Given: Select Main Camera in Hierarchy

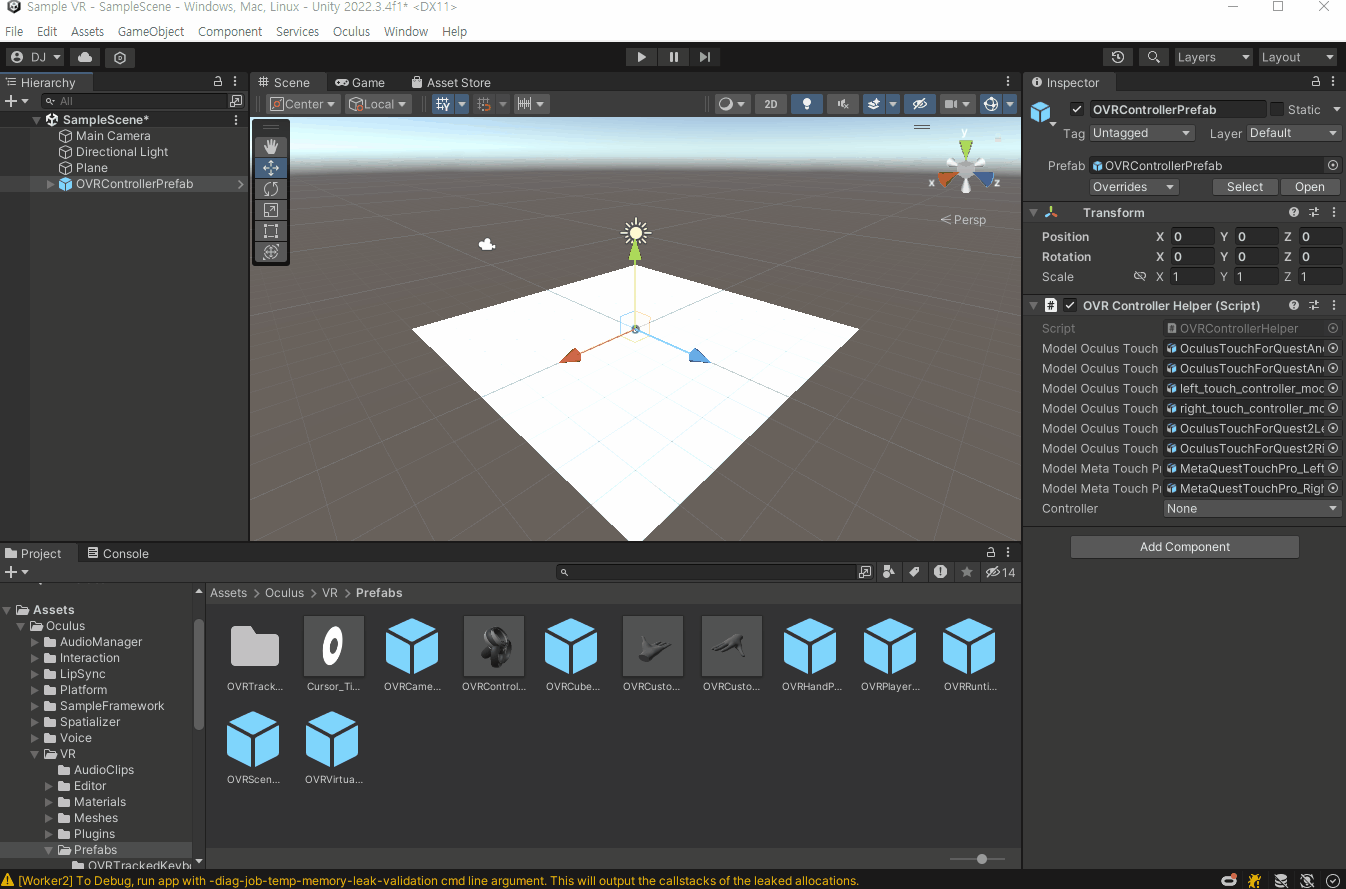Looking at the screenshot, I should tap(113, 136).
